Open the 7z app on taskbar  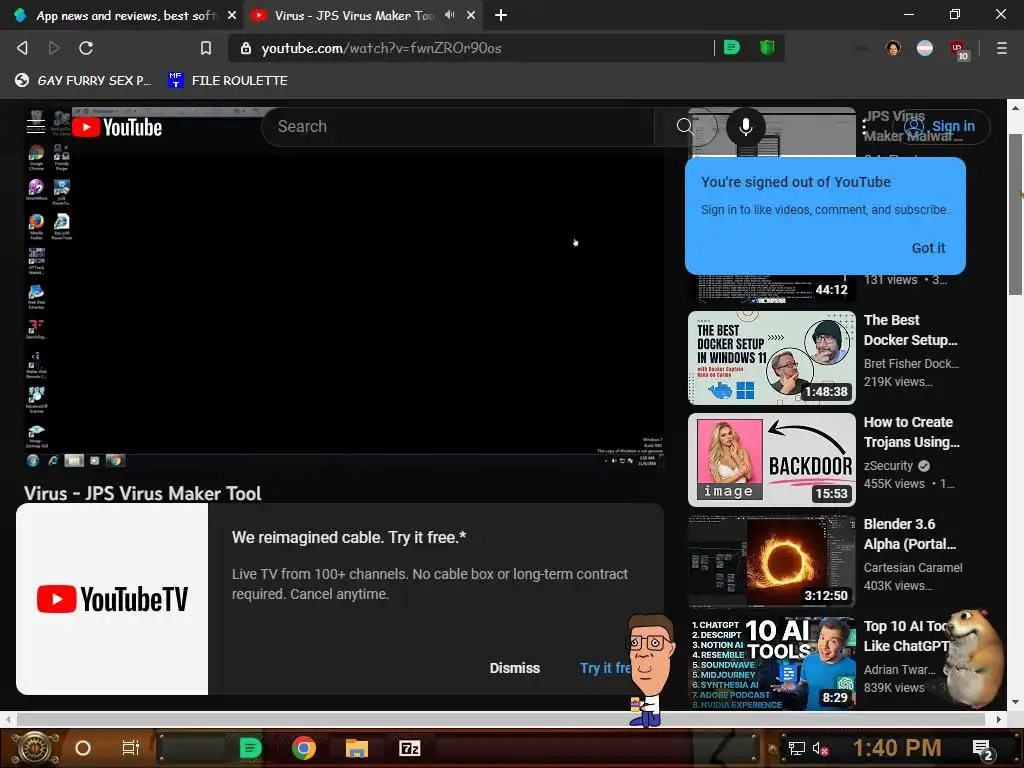[x=409, y=748]
